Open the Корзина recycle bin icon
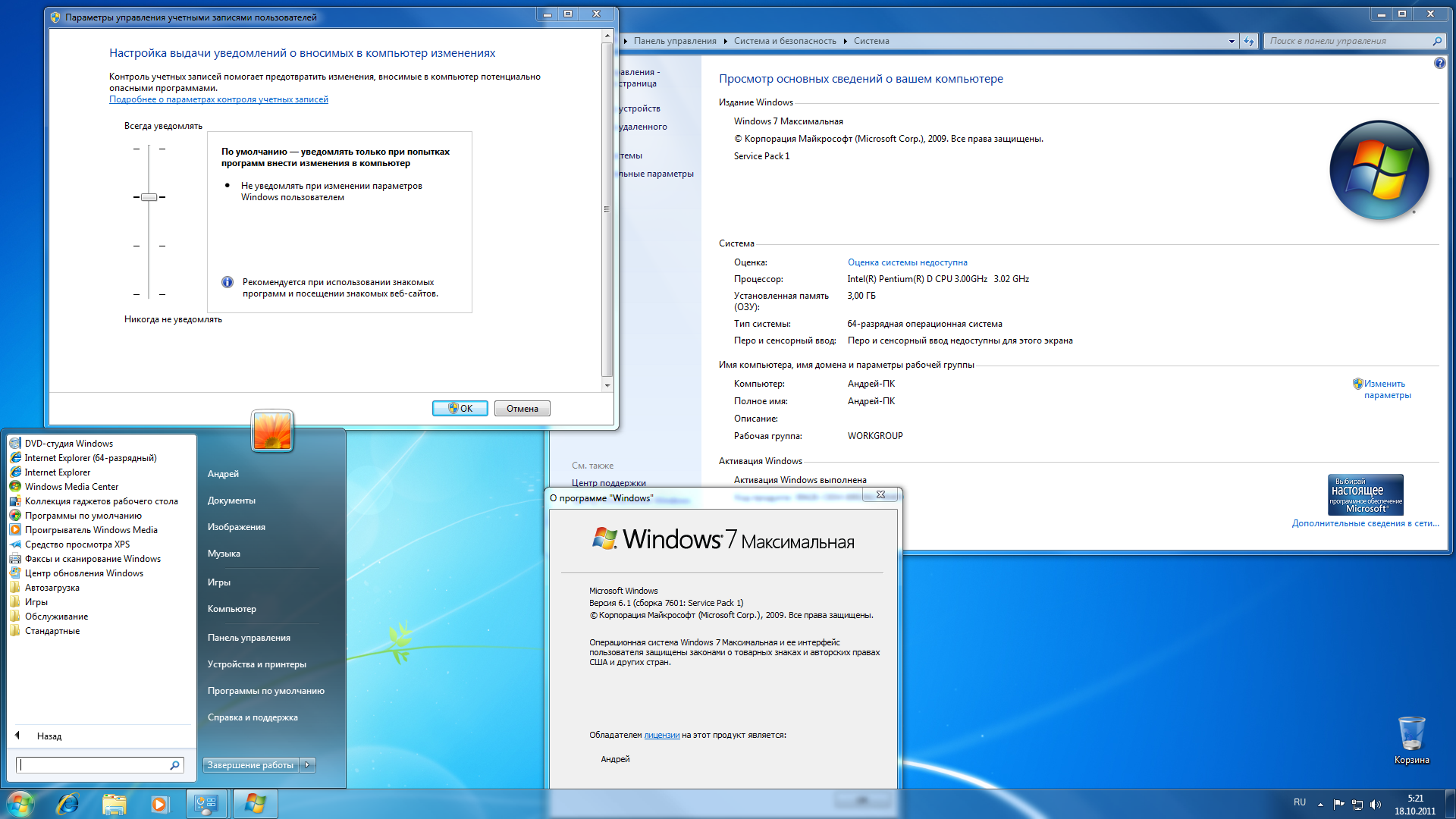 tap(1411, 739)
